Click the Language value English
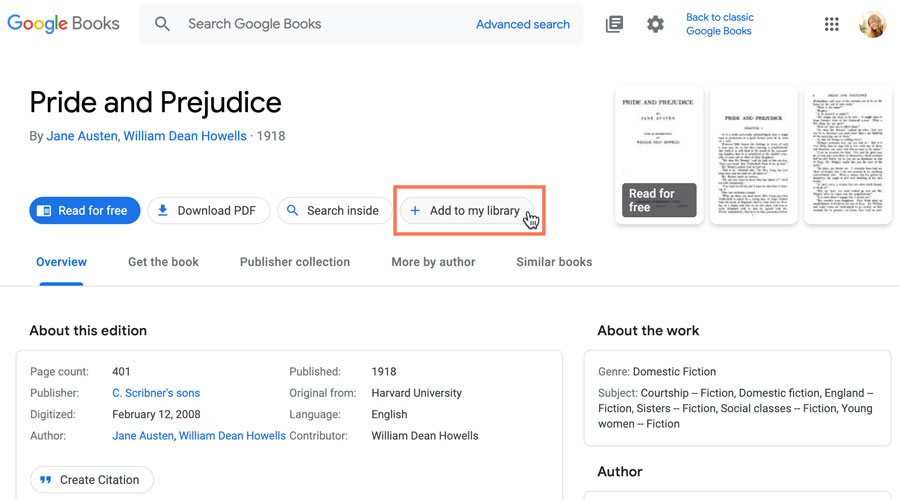This screenshot has height=500, width=900. [389, 414]
